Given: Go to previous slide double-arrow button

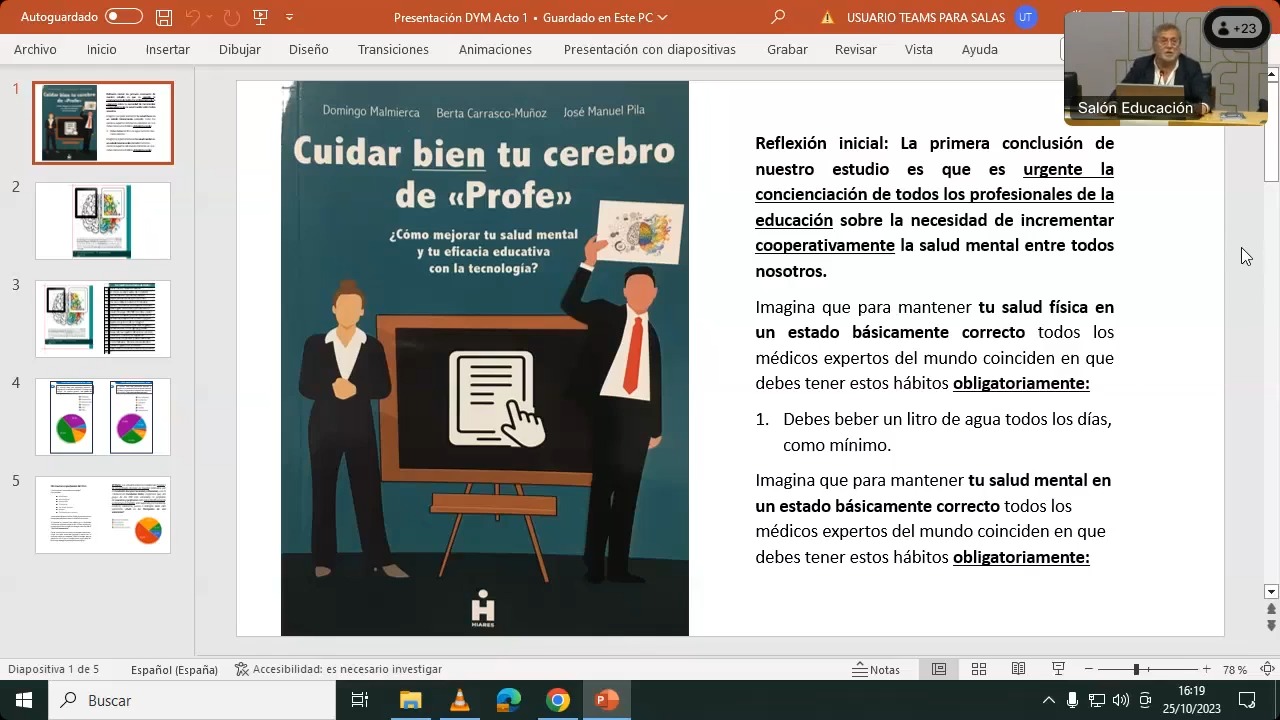Looking at the screenshot, I should (1272, 609).
